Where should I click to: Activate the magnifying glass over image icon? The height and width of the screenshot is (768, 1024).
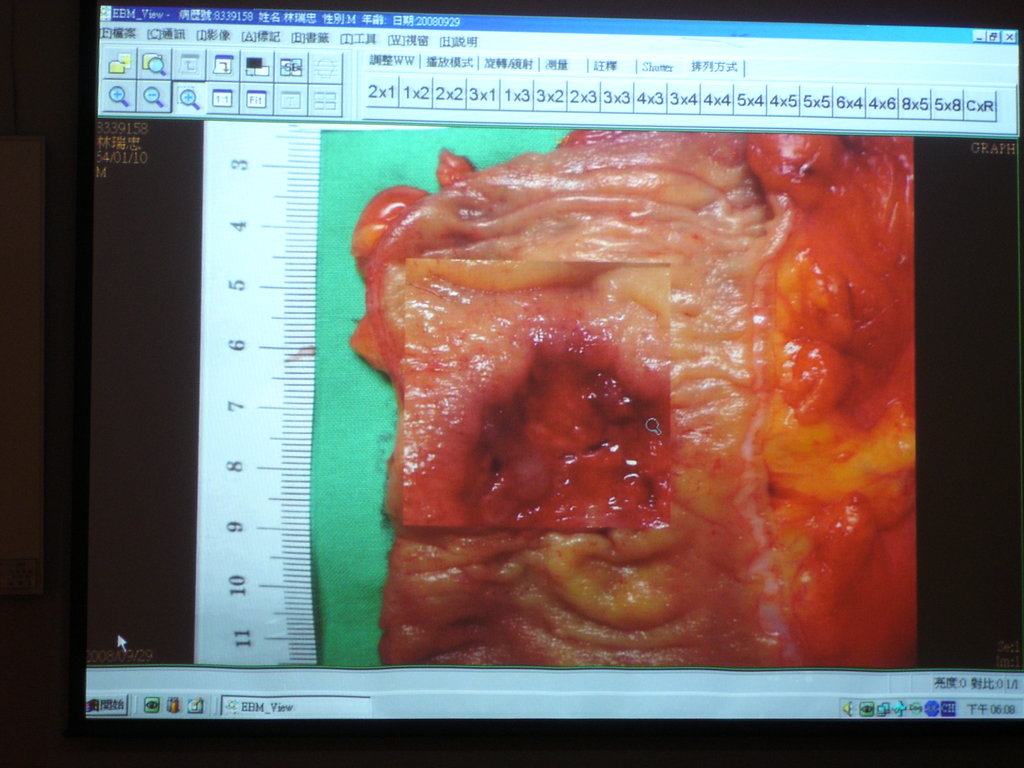click(x=154, y=65)
